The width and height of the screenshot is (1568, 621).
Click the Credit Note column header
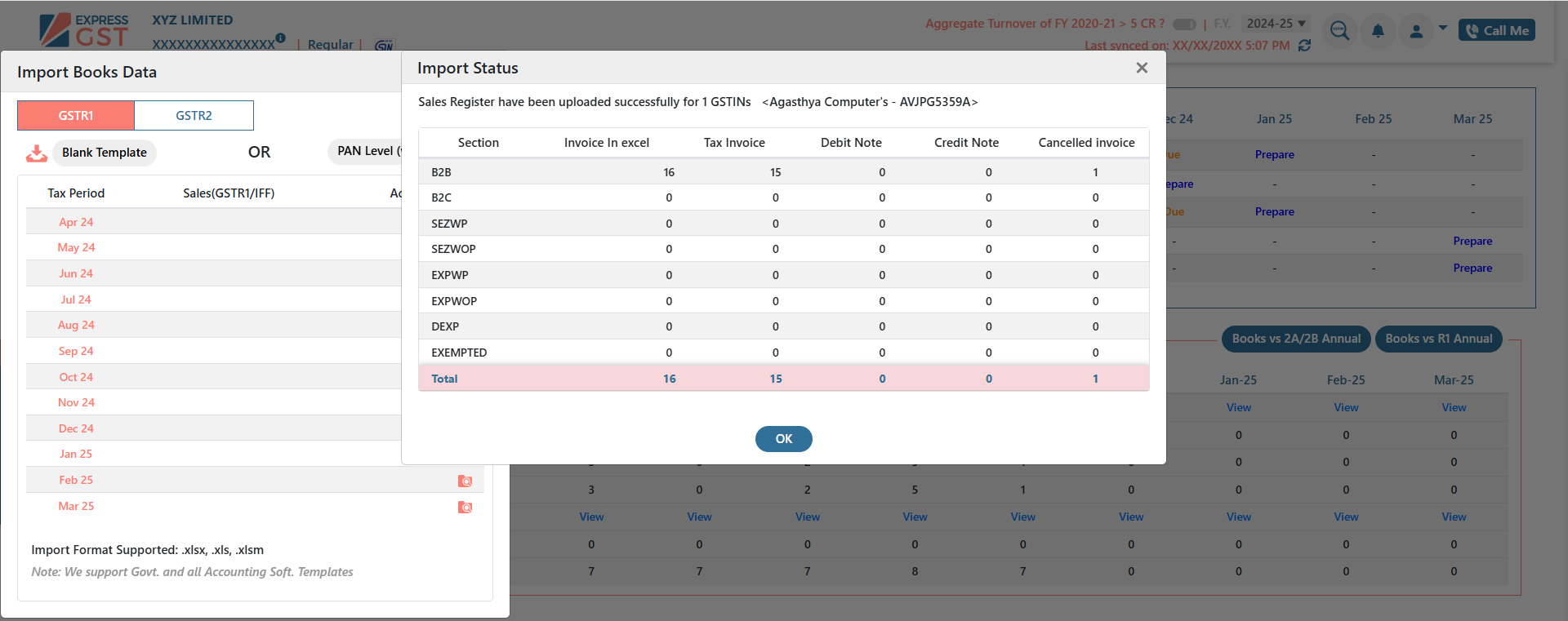coord(966,143)
